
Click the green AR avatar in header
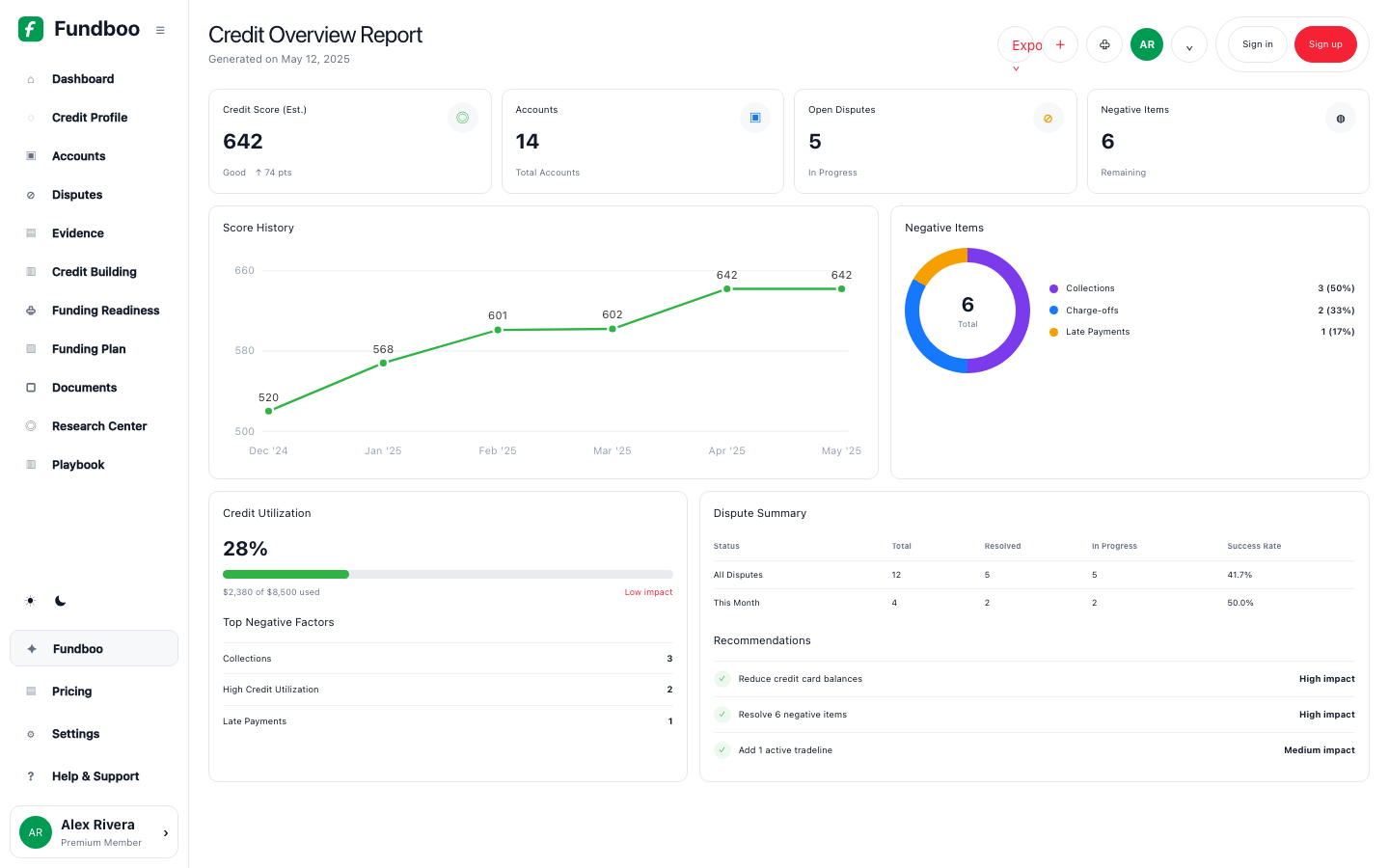click(x=1147, y=44)
